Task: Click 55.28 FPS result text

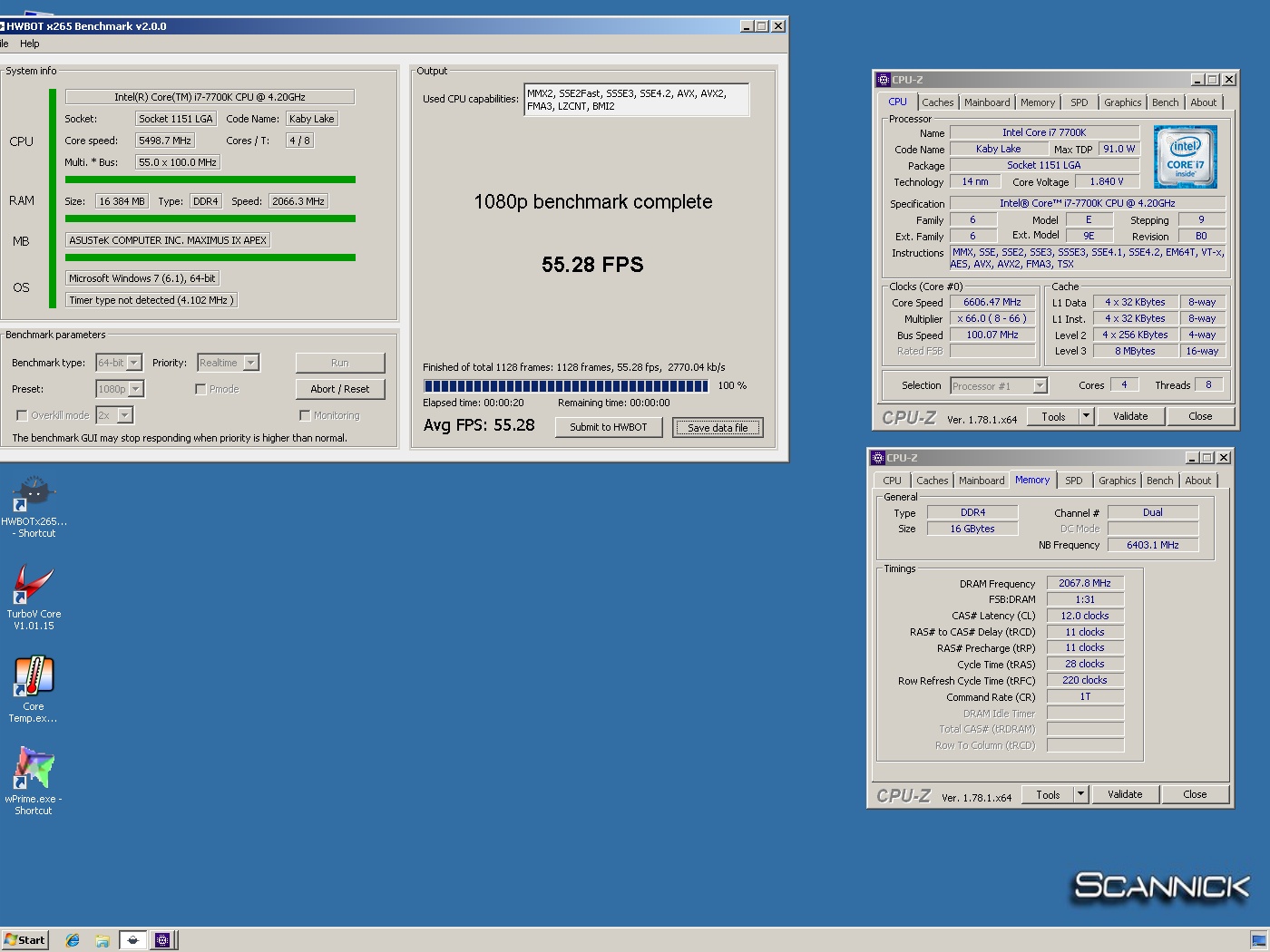Action: tap(592, 265)
